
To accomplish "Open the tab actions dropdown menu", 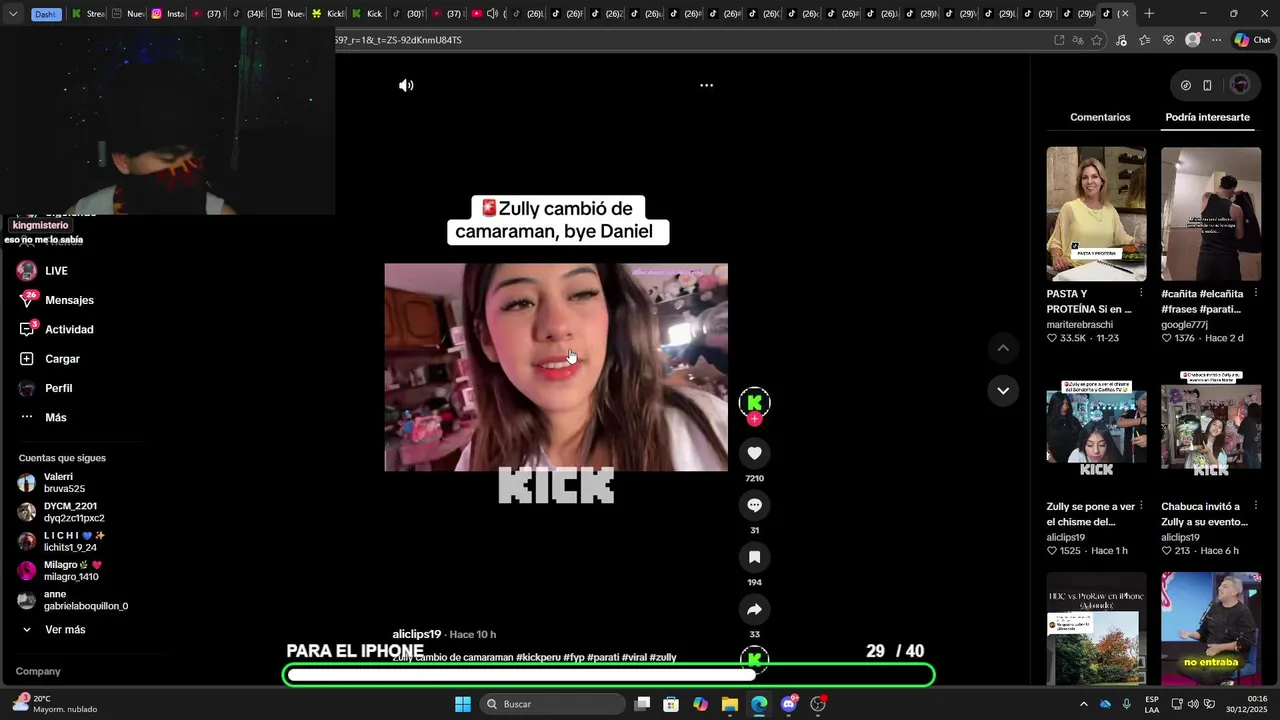I will [x=12, y=14].
